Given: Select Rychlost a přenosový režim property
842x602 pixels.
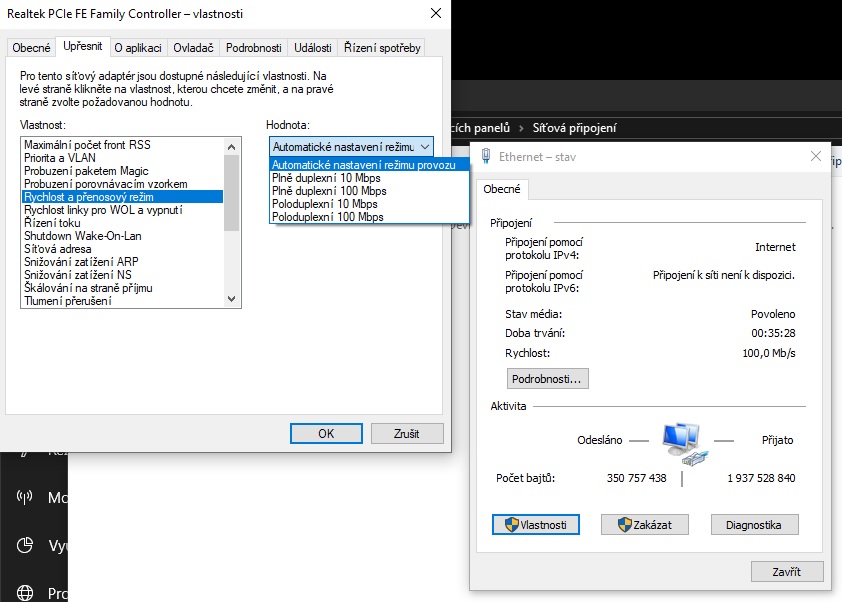Looking at the screenshot, I should pos(122,197).
